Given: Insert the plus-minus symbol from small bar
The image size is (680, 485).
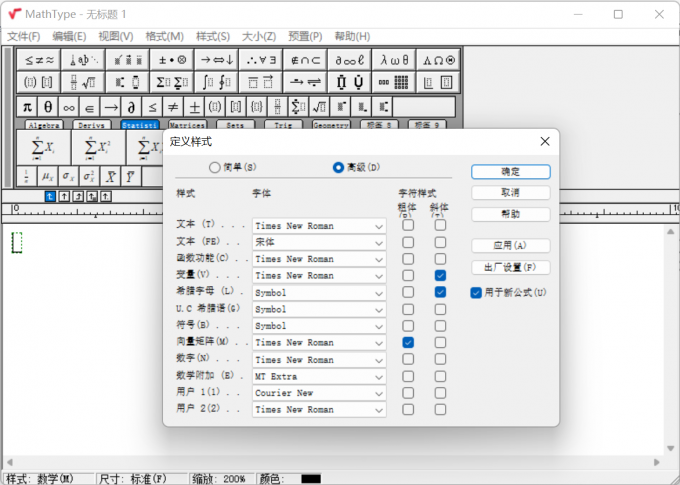Looking at the screenshot, I should 194,107.
